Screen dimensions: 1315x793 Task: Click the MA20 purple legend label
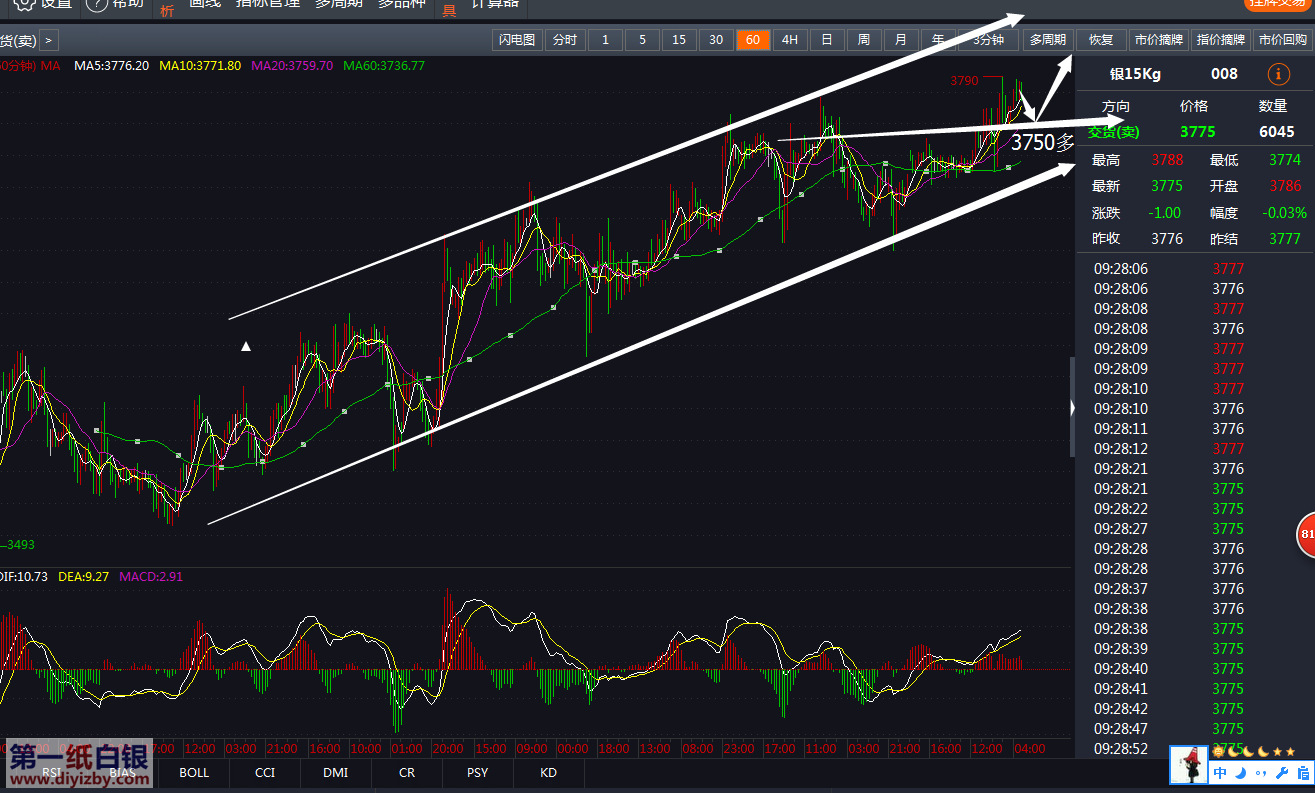click(292, 66)
